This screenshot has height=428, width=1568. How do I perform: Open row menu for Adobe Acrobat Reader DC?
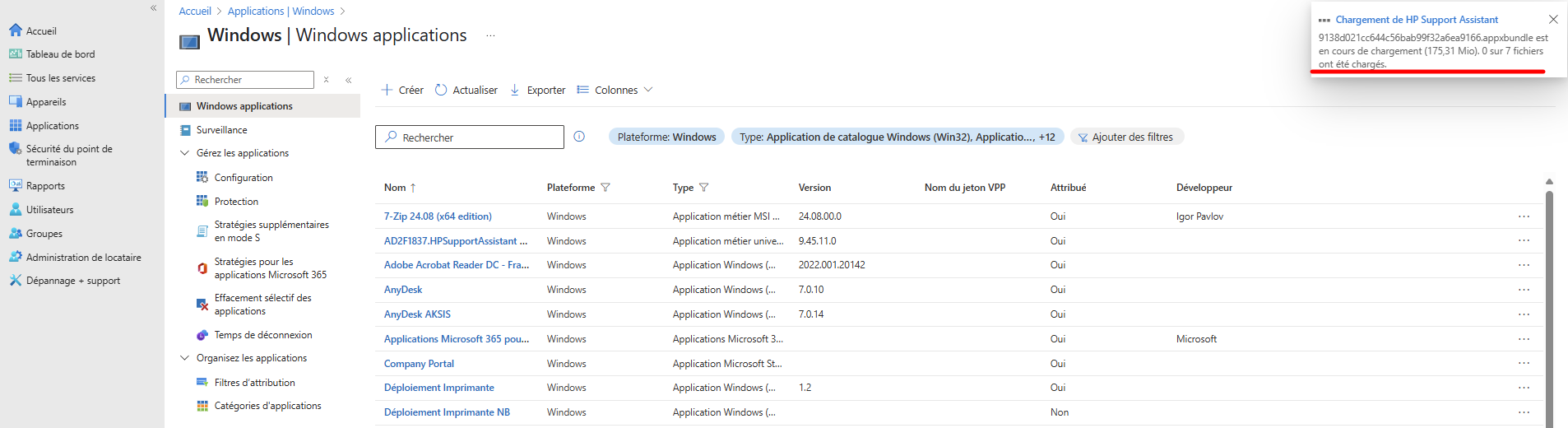click(x=1524, y=265)
